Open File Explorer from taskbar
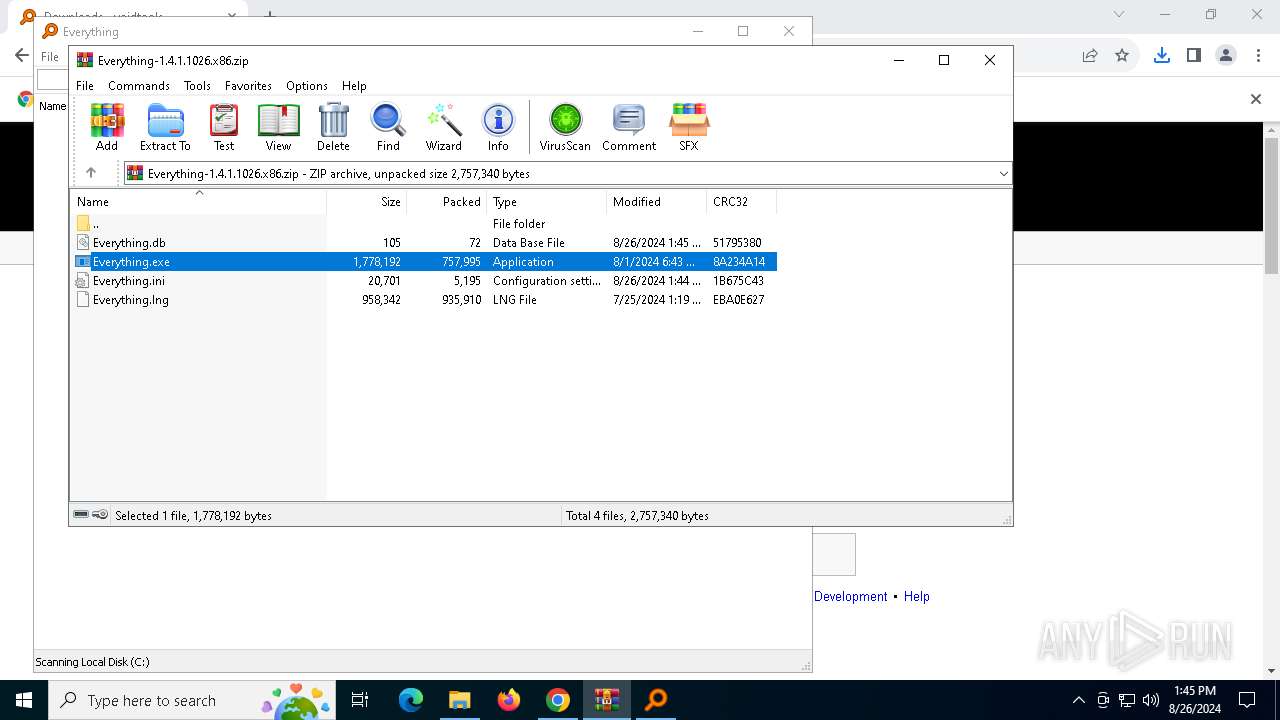 460,700
